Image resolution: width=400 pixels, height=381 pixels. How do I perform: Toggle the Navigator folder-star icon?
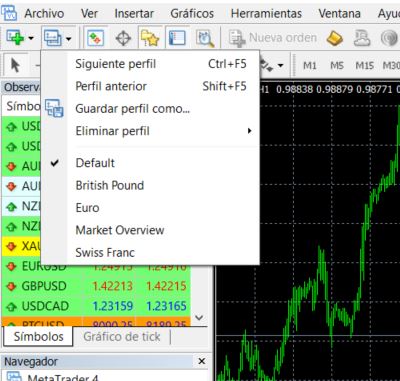point(150,38)
